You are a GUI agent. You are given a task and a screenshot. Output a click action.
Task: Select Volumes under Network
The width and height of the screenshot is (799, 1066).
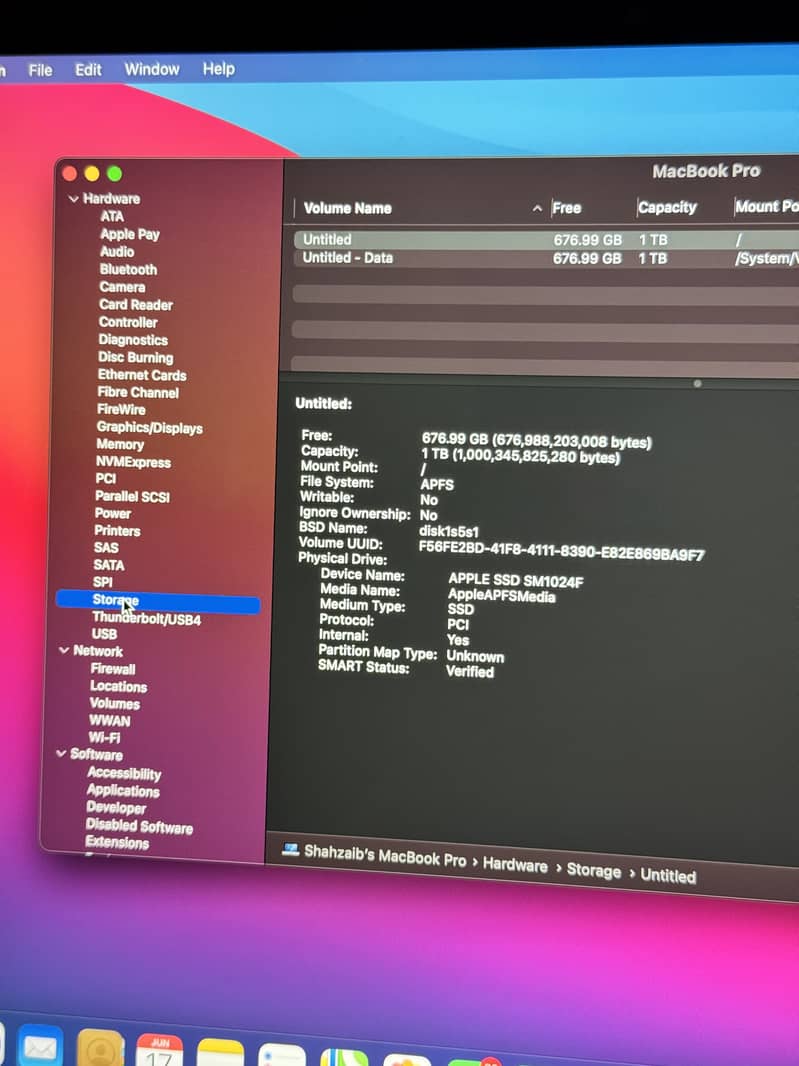click(115, 704)
